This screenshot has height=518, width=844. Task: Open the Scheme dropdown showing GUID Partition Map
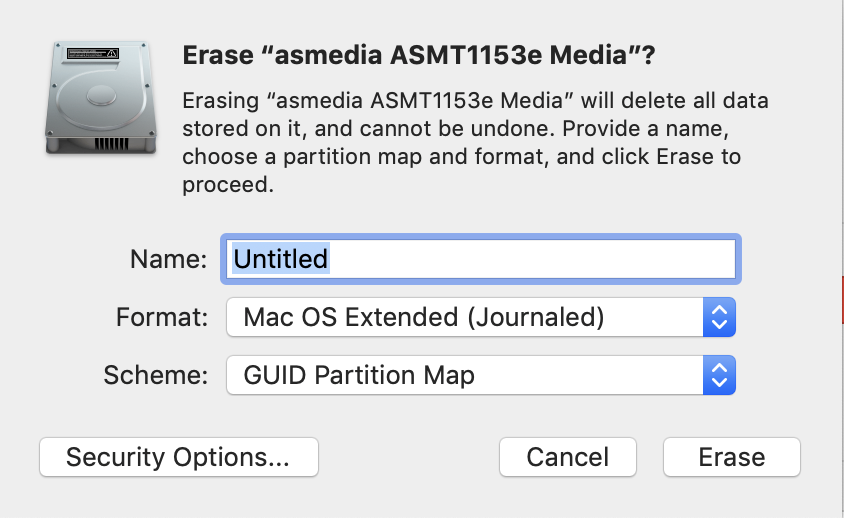point(480,375)
